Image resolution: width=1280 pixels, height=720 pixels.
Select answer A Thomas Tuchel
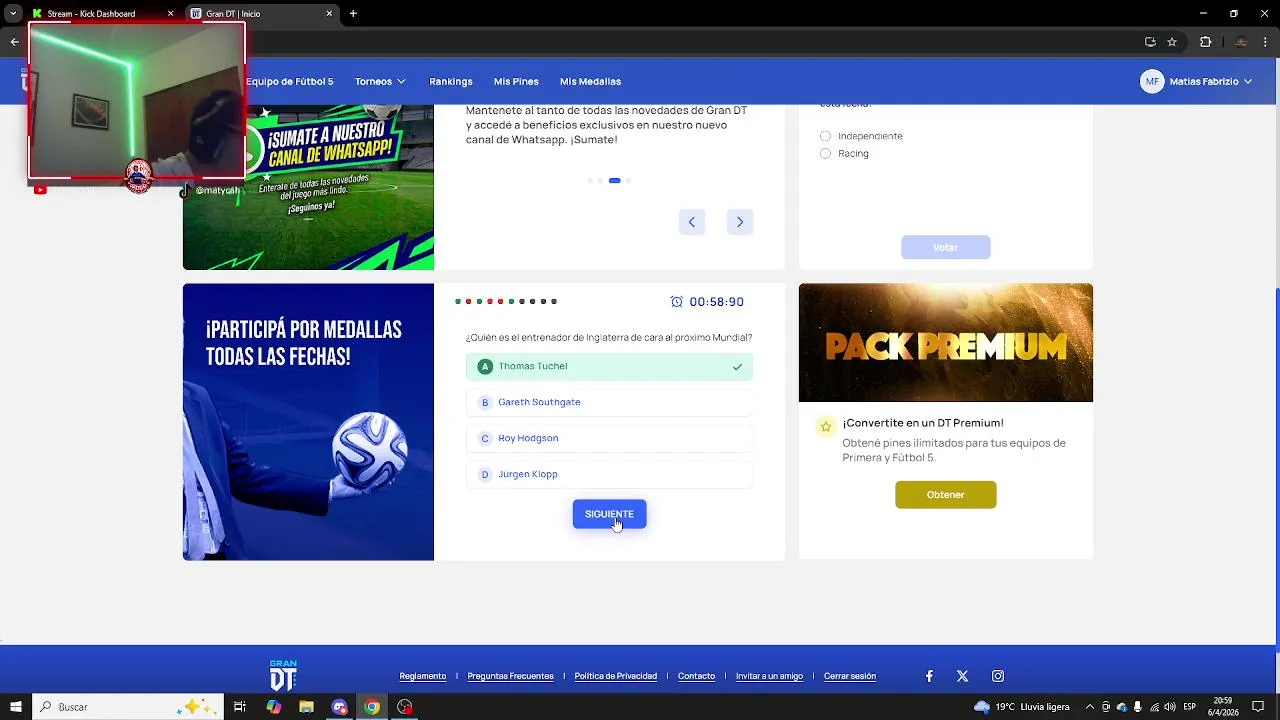click(x=609, y=366)
